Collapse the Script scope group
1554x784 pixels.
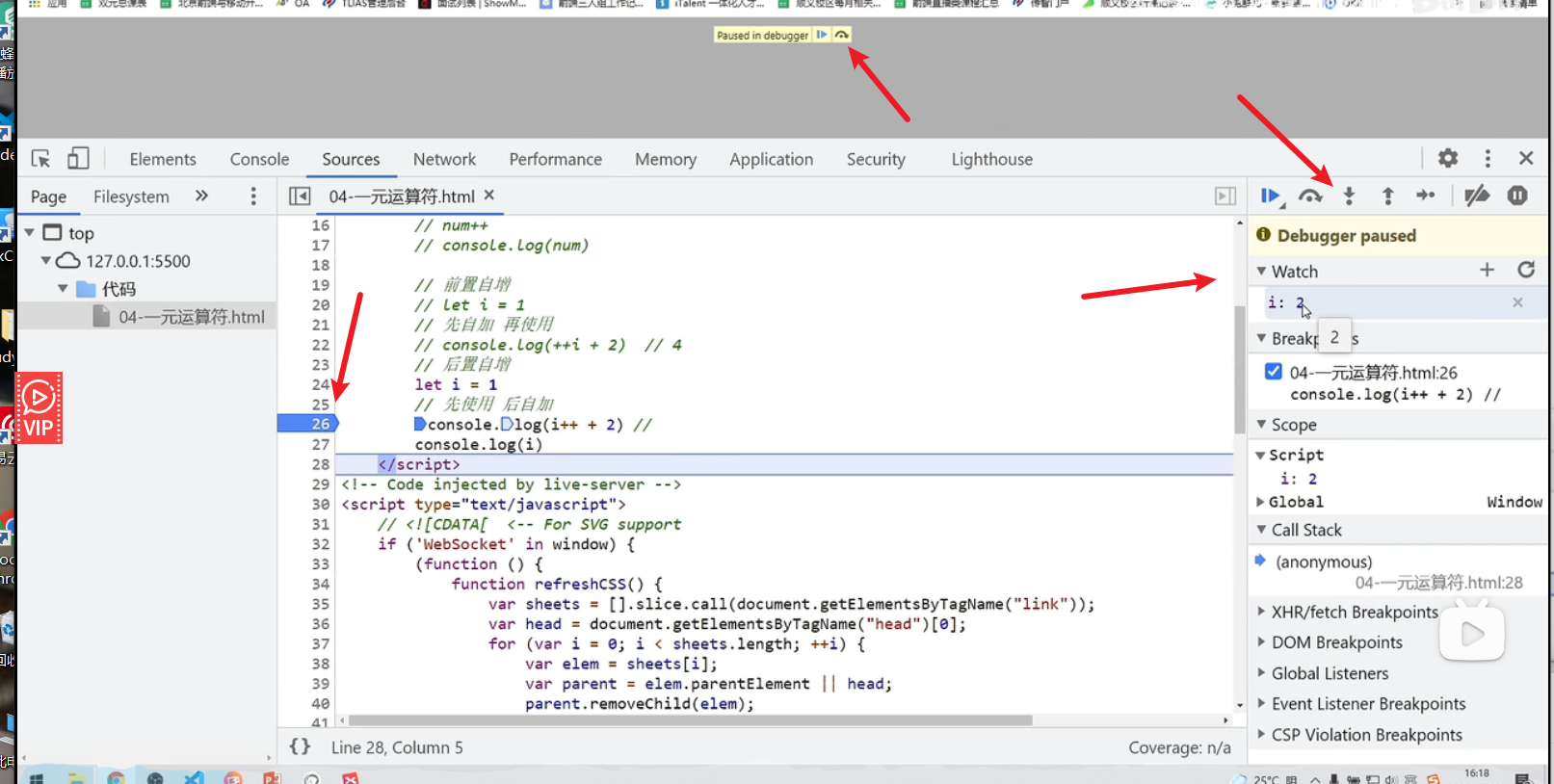[1260, 455]
